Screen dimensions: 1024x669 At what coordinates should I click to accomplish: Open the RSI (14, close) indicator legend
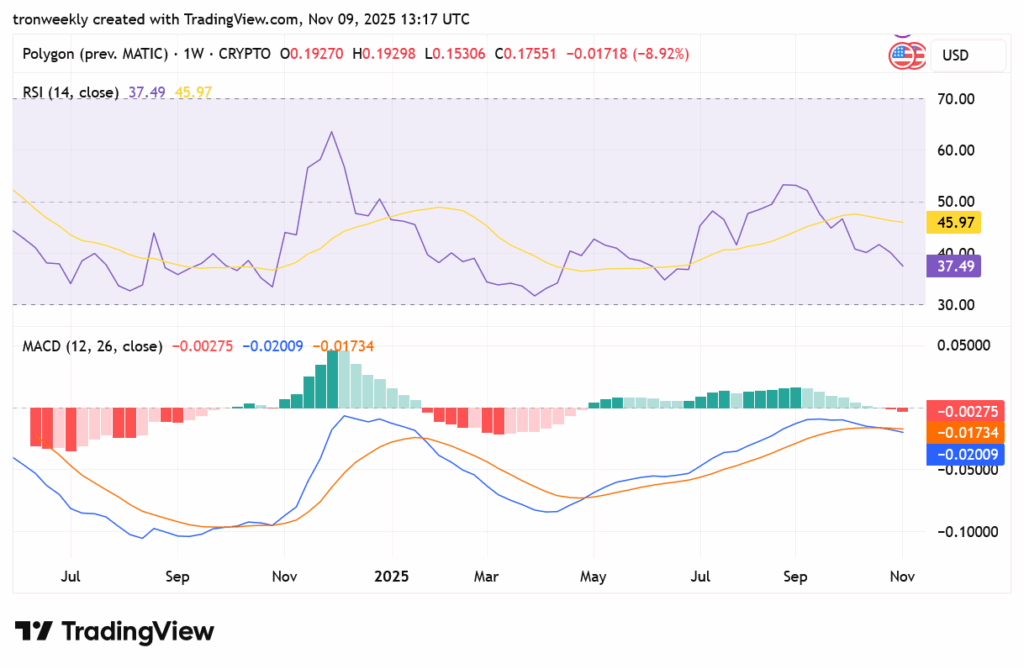coord(71,92)
